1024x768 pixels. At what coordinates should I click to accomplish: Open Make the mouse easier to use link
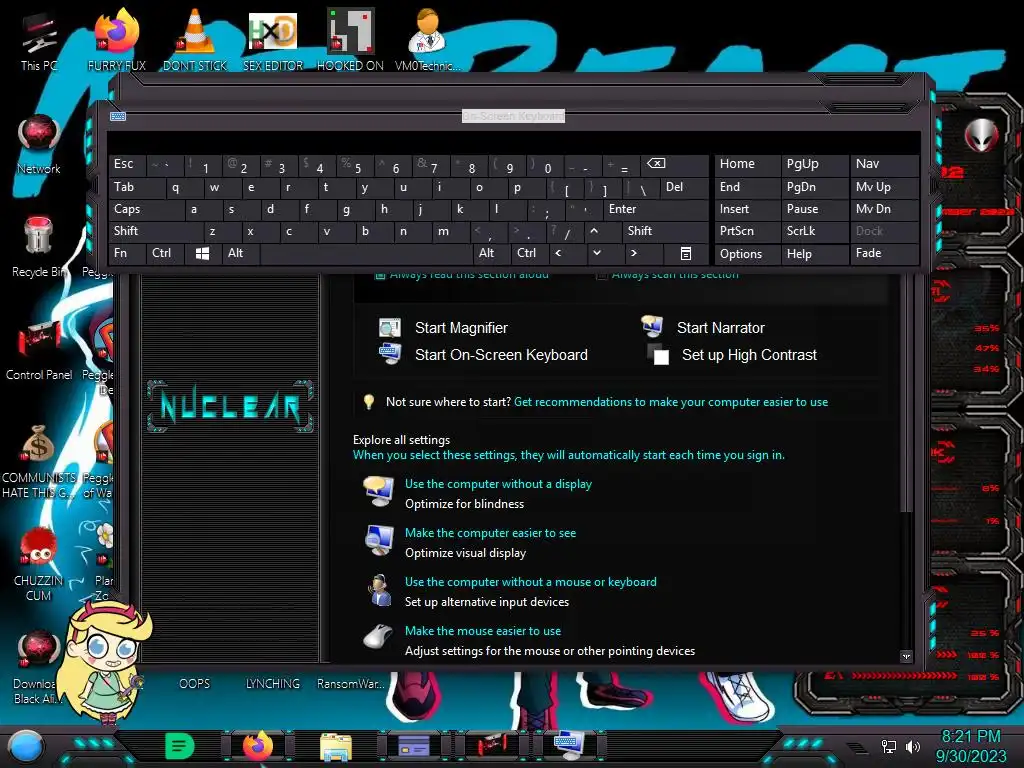click(483, 631)
